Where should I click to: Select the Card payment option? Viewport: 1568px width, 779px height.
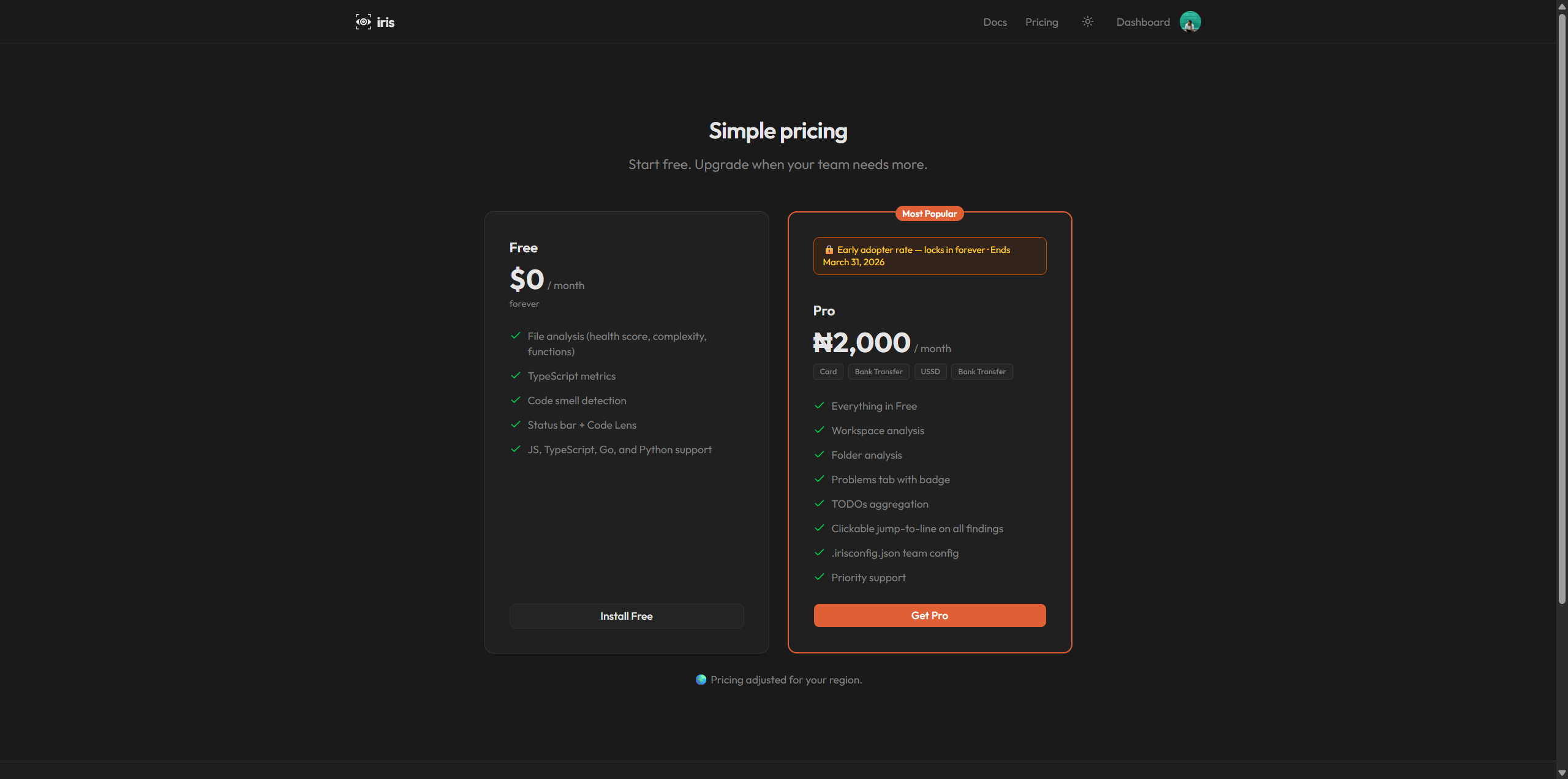pos(827,371)
